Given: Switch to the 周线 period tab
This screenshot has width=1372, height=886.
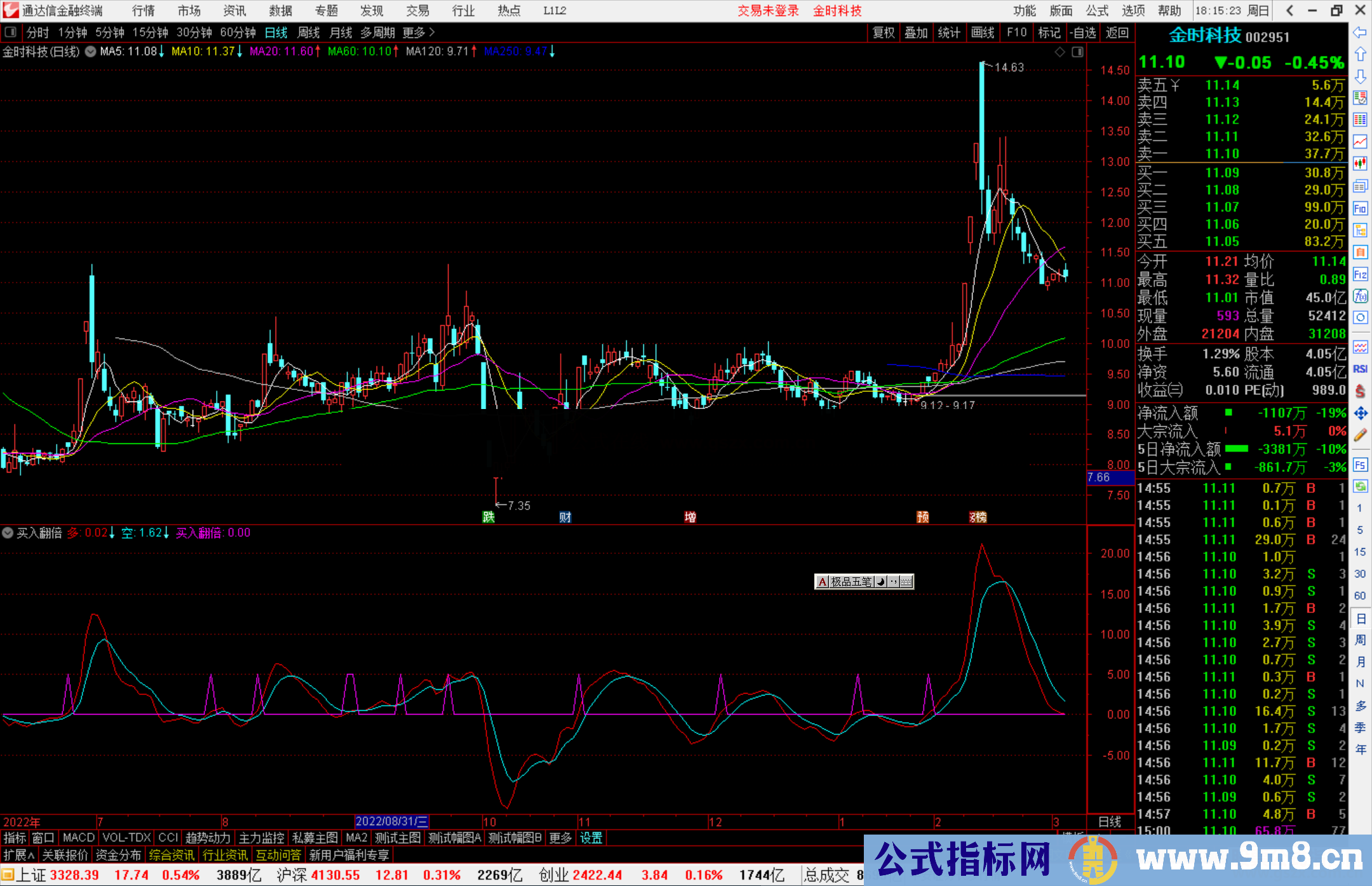Looking at the screenshot, I should (309, 32).
